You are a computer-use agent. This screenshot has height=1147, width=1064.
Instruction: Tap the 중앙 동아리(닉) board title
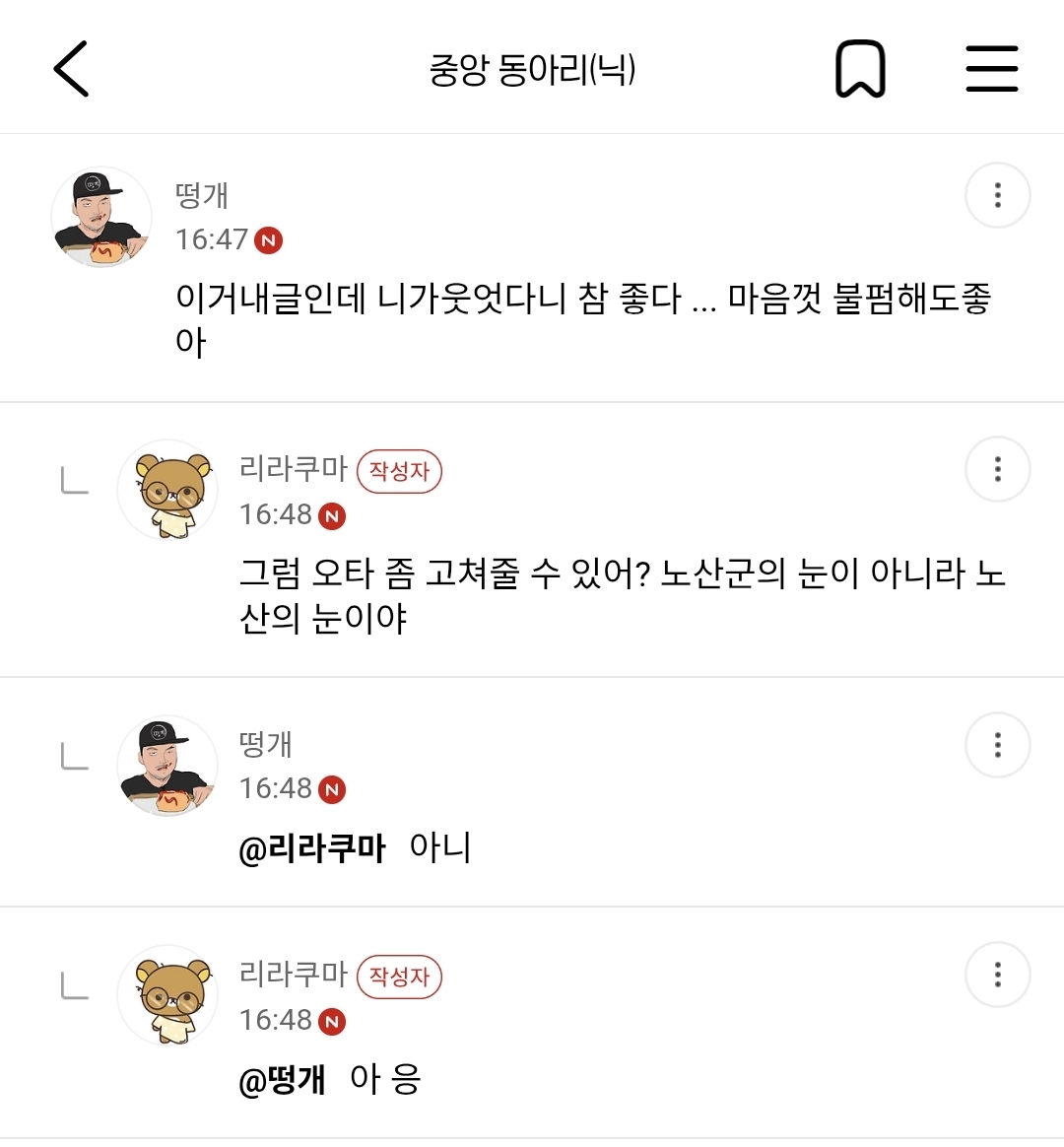click(532, 69)
